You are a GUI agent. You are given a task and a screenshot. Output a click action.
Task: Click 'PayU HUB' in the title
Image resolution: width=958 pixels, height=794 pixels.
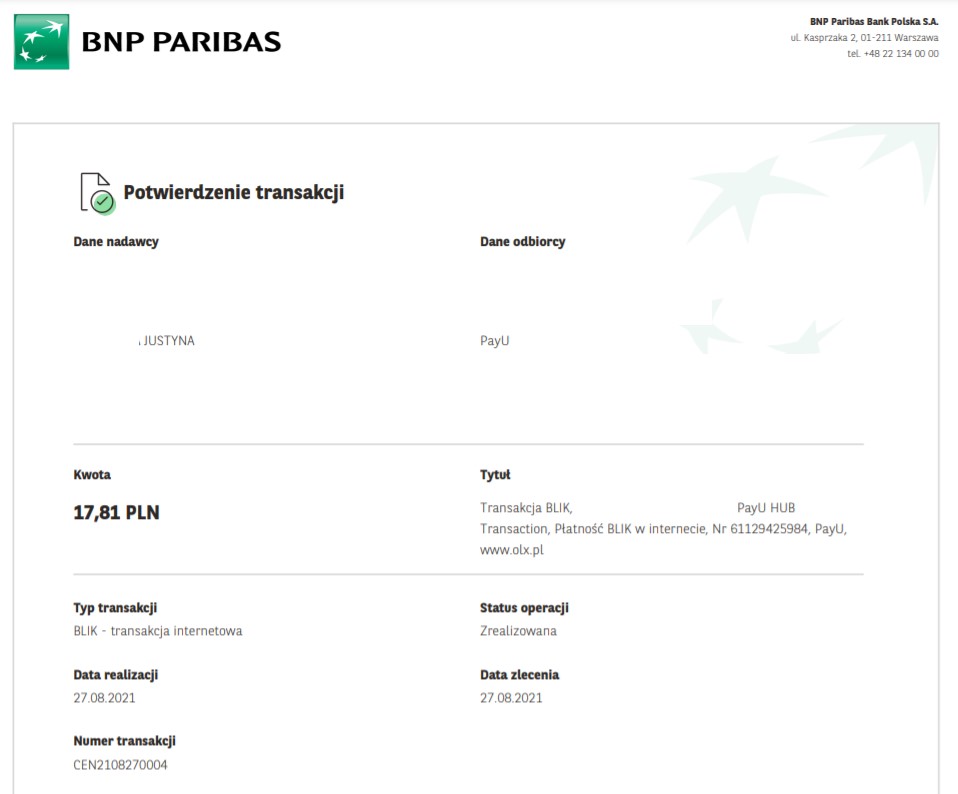point(766,508)
